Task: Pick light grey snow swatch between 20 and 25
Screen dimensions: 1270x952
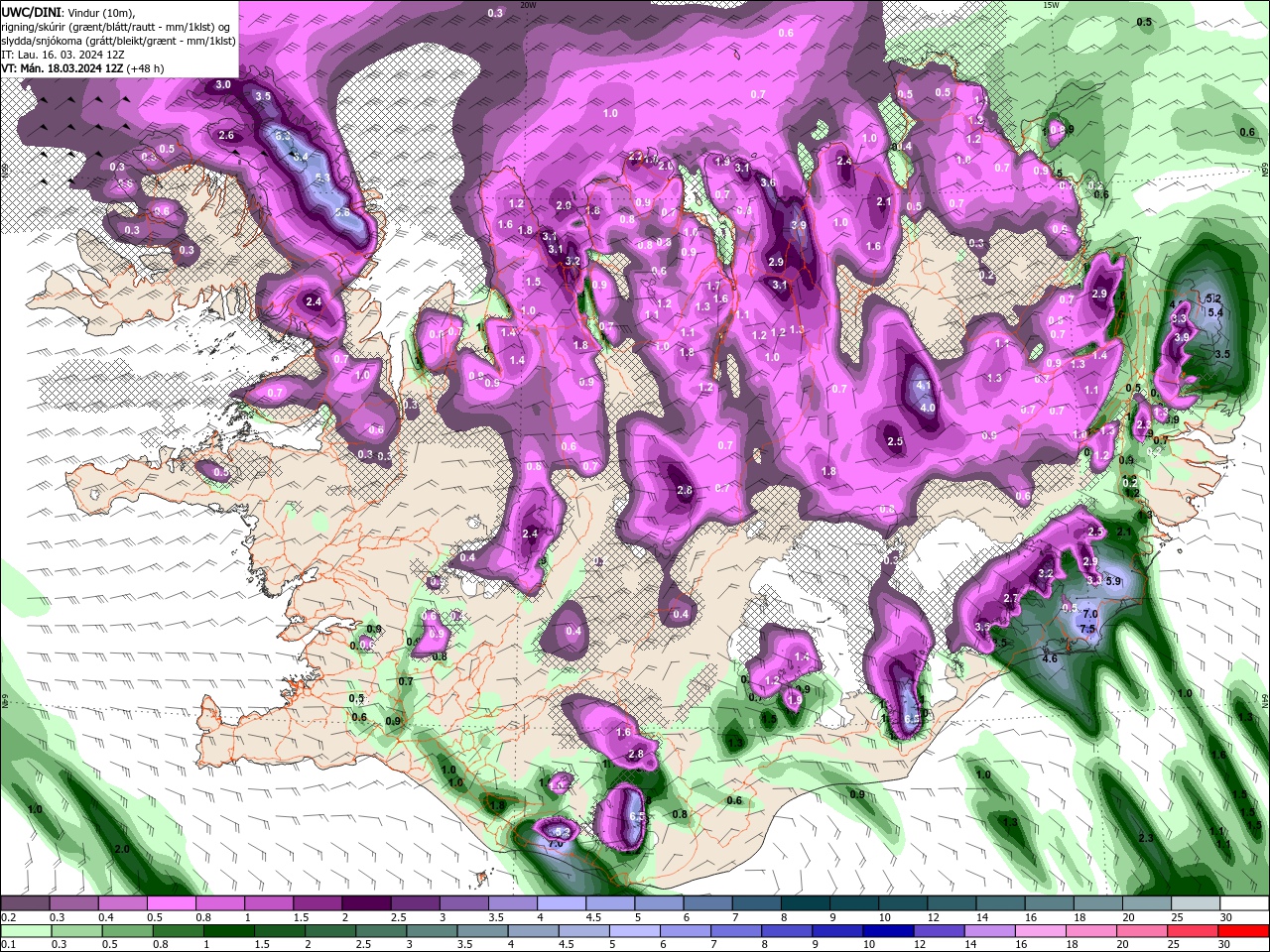Action: (1148, 903)
